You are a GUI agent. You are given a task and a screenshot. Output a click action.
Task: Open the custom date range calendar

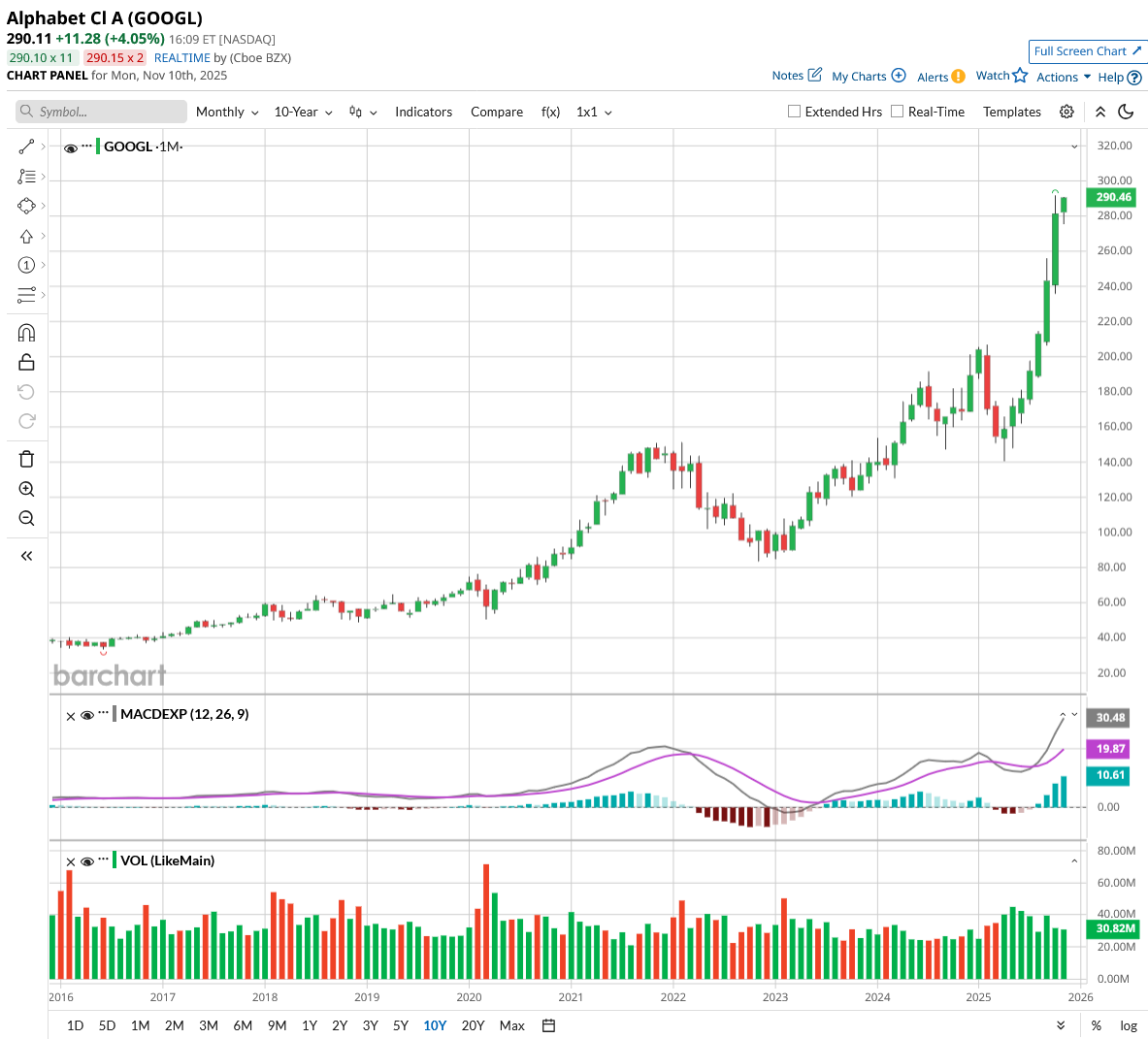click(x=548, y=1025)
